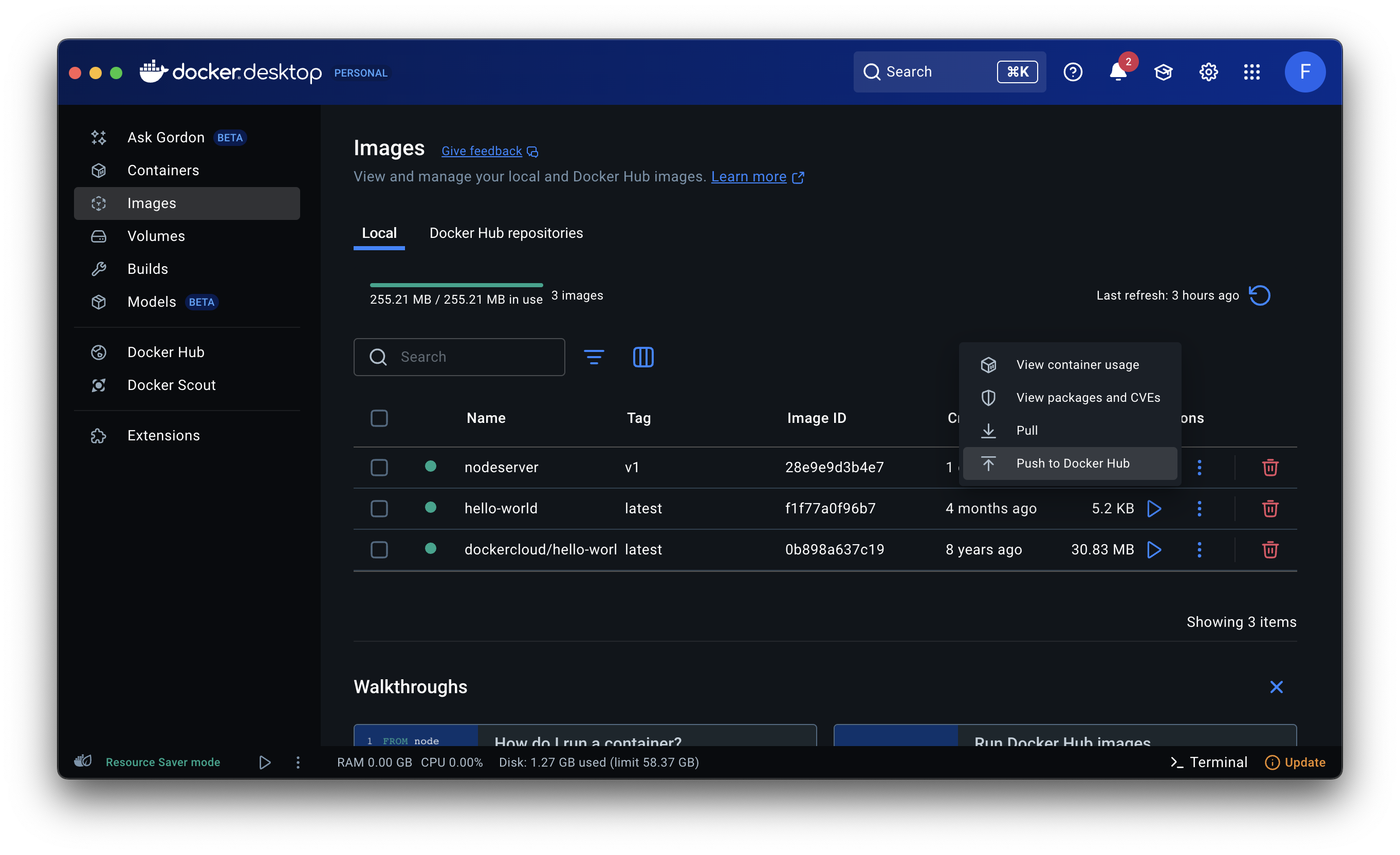The height and width of the screenshot is (855, 1400).
Task: Open Ask Gordon in the sidebar
Action: click(x=187, y=138)
